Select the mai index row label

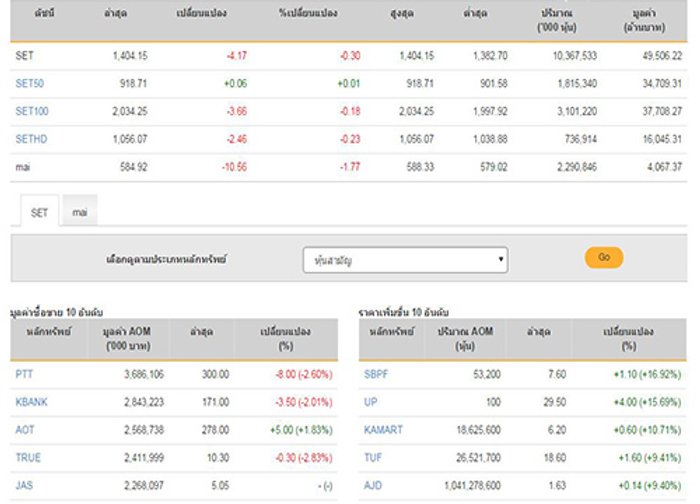coord(23,167)
